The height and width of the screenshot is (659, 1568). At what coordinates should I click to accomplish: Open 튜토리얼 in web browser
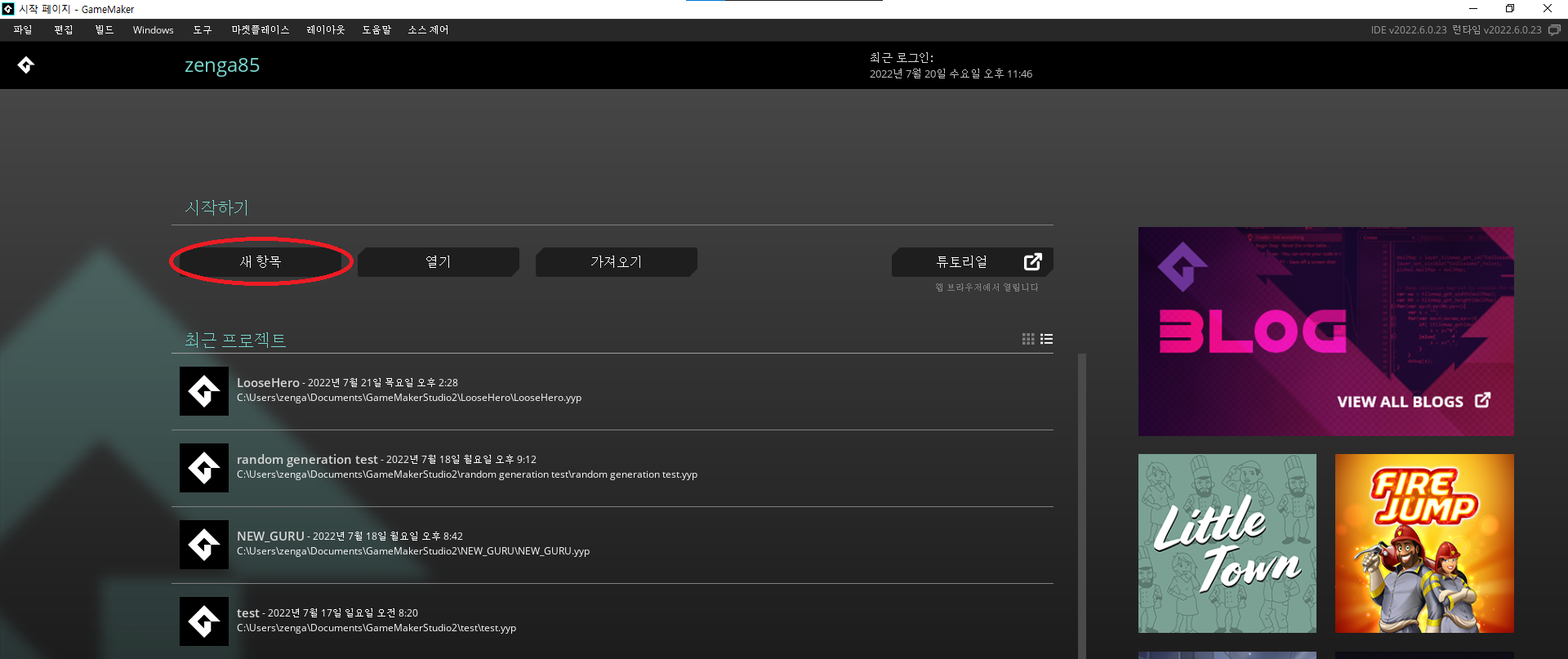(x=973, y=261)
